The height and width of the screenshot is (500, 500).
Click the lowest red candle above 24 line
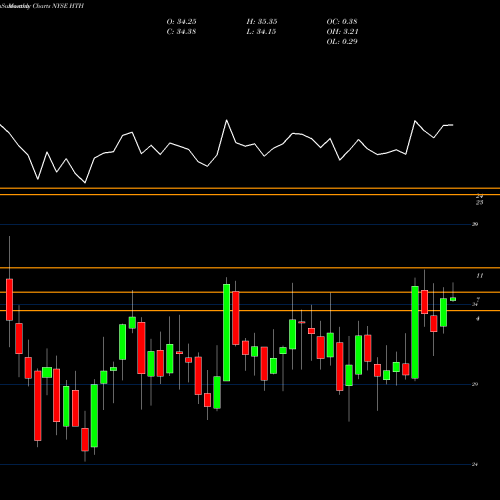coord(85,439)
